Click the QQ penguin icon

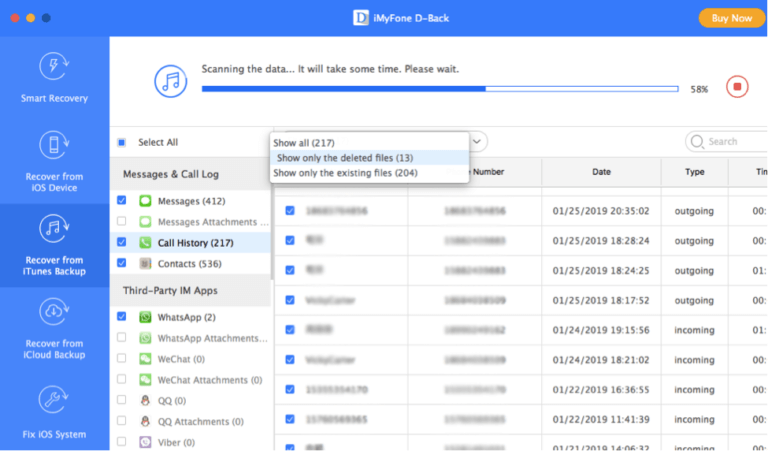click(145, 401)
